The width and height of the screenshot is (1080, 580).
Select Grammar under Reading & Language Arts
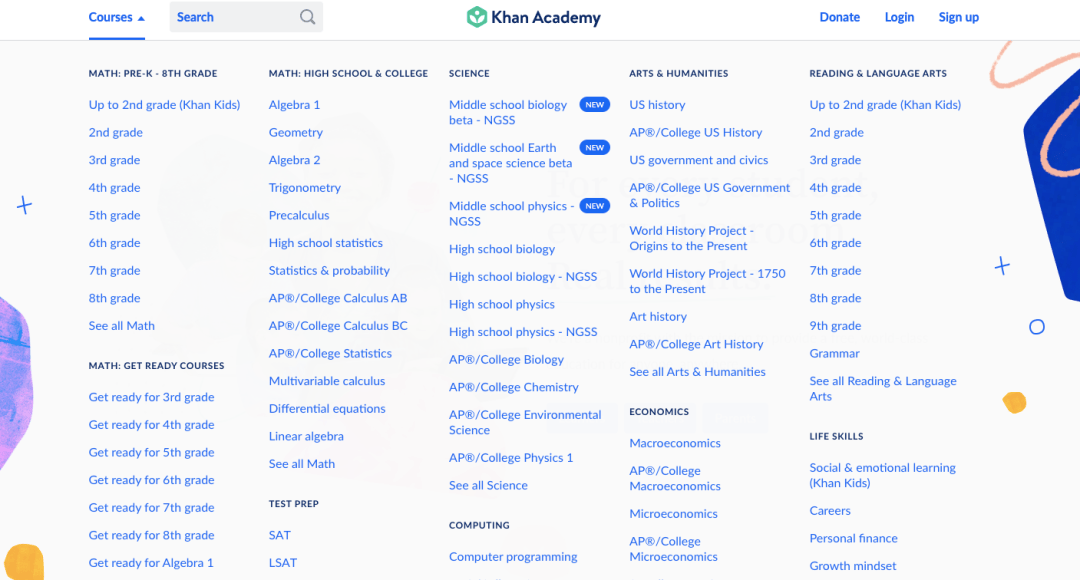[x=834, y=353]
